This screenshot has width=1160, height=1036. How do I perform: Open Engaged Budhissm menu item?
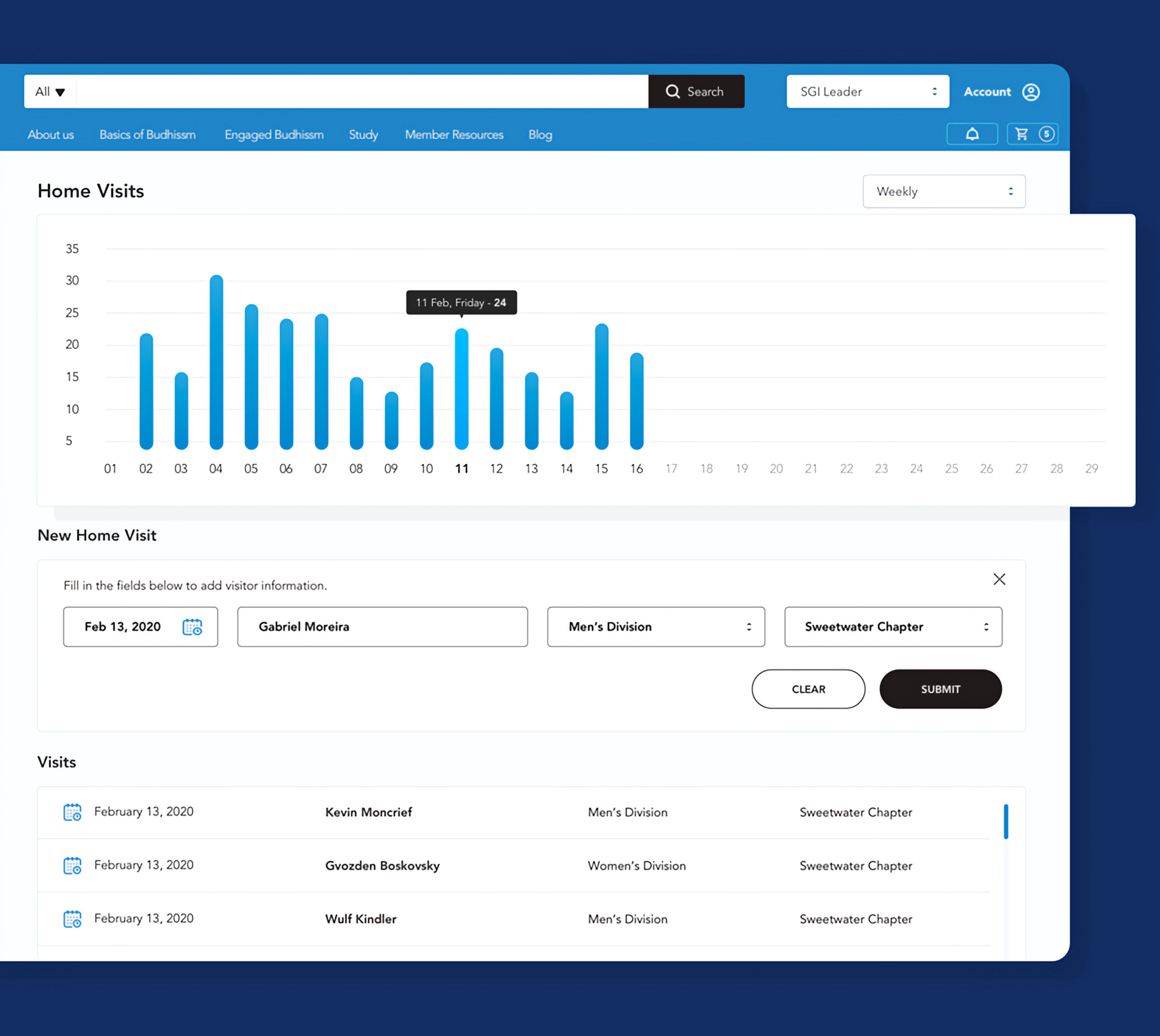click(274, 135)
